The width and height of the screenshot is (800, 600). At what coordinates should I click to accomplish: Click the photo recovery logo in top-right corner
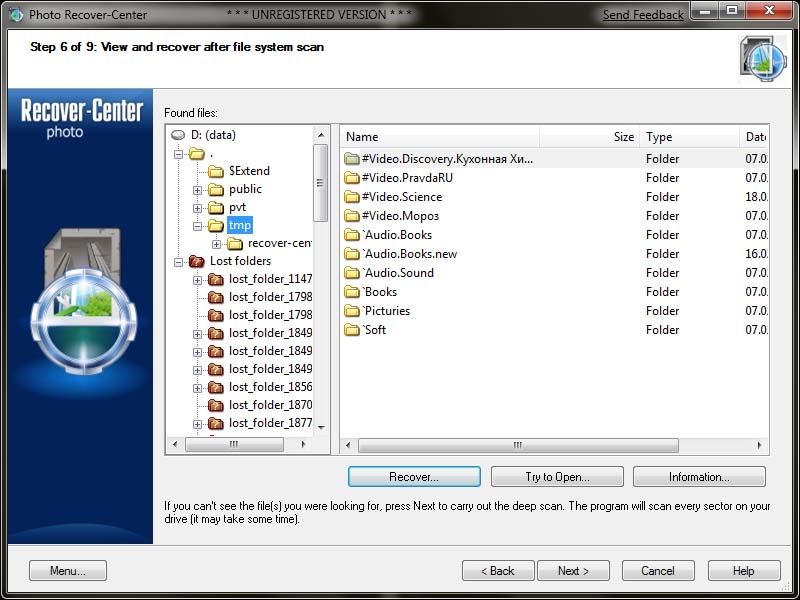pyautogui.click(x=762, y=58)
